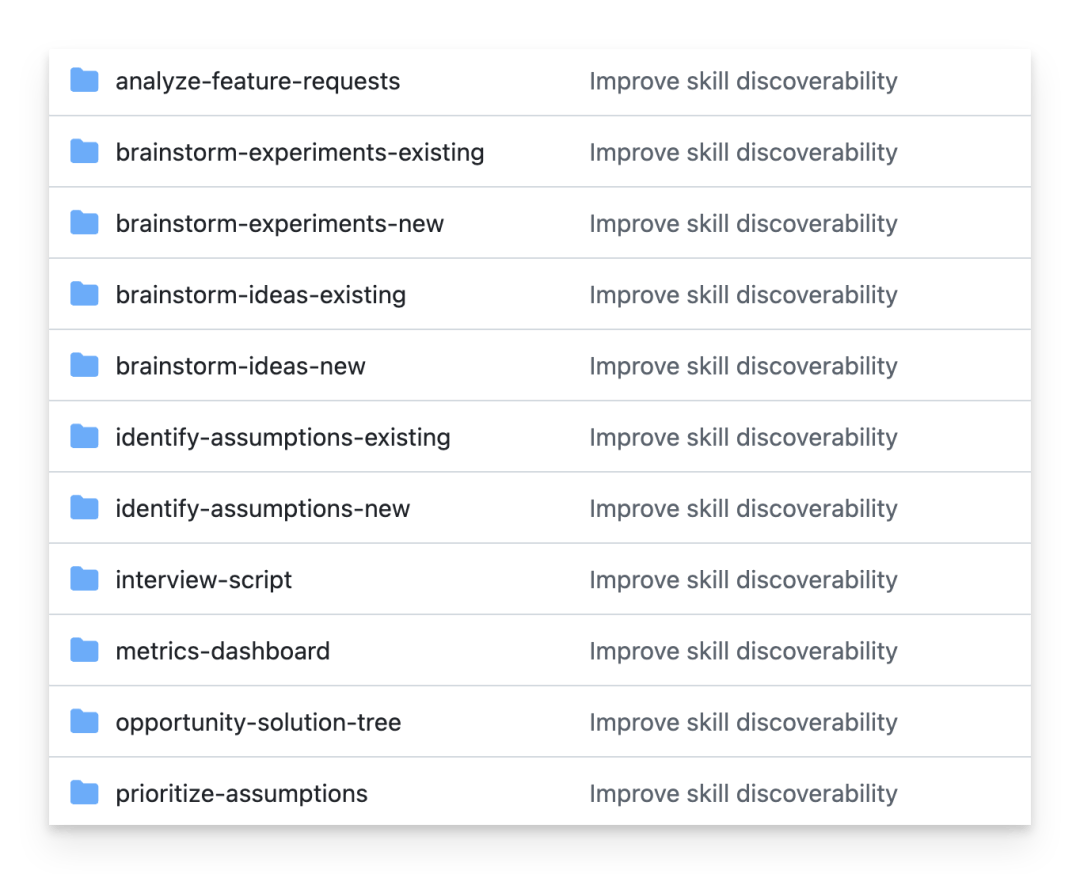Image resolution: width=1080 pixels, height=874 pixels.
Task: Click the folder icon beside brainstorm-ideas-existing
Action: tap(84, 294)
